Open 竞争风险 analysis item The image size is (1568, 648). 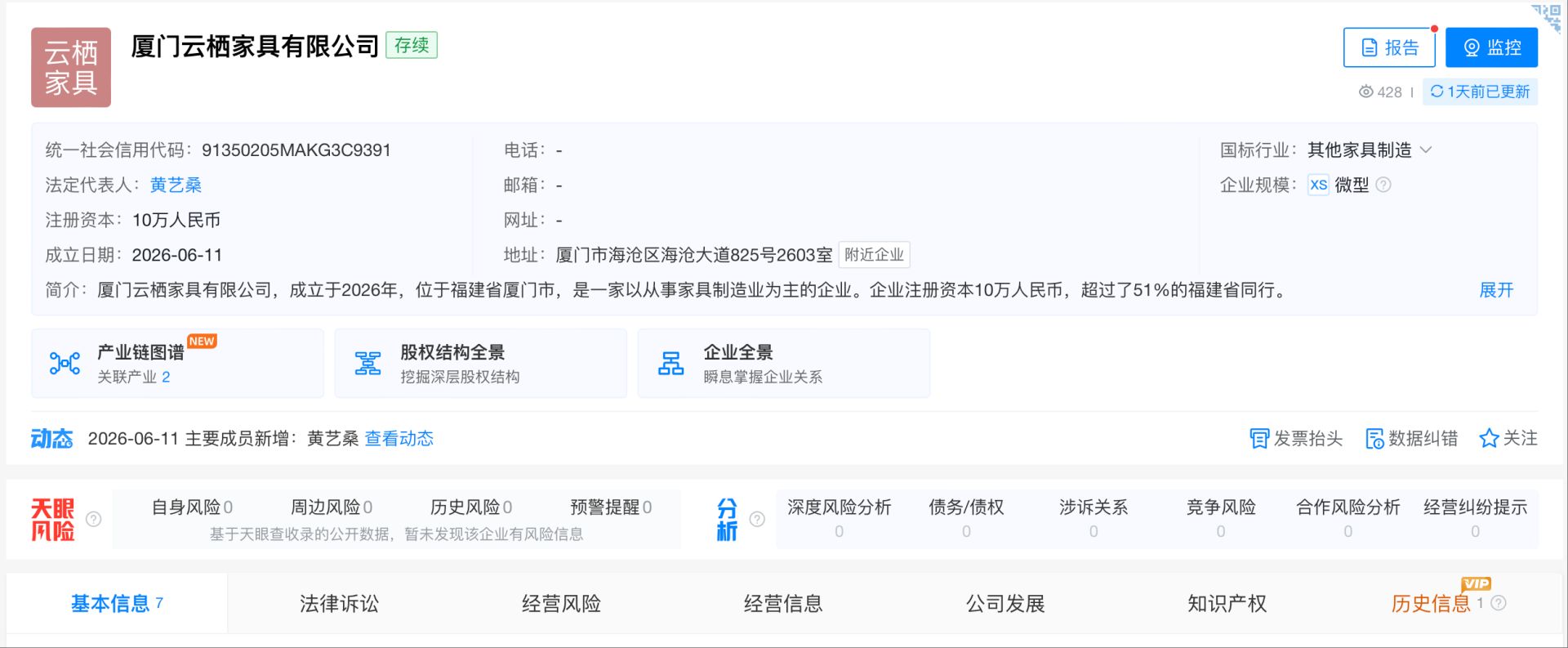click(1221, 518)
